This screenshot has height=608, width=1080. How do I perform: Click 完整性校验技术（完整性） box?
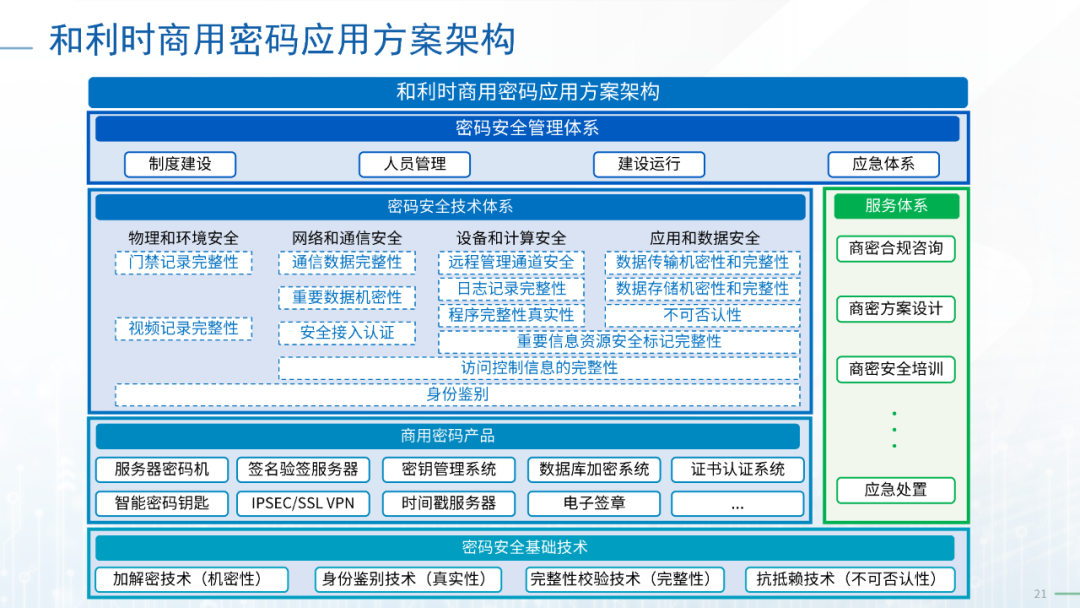coord(625,579)
